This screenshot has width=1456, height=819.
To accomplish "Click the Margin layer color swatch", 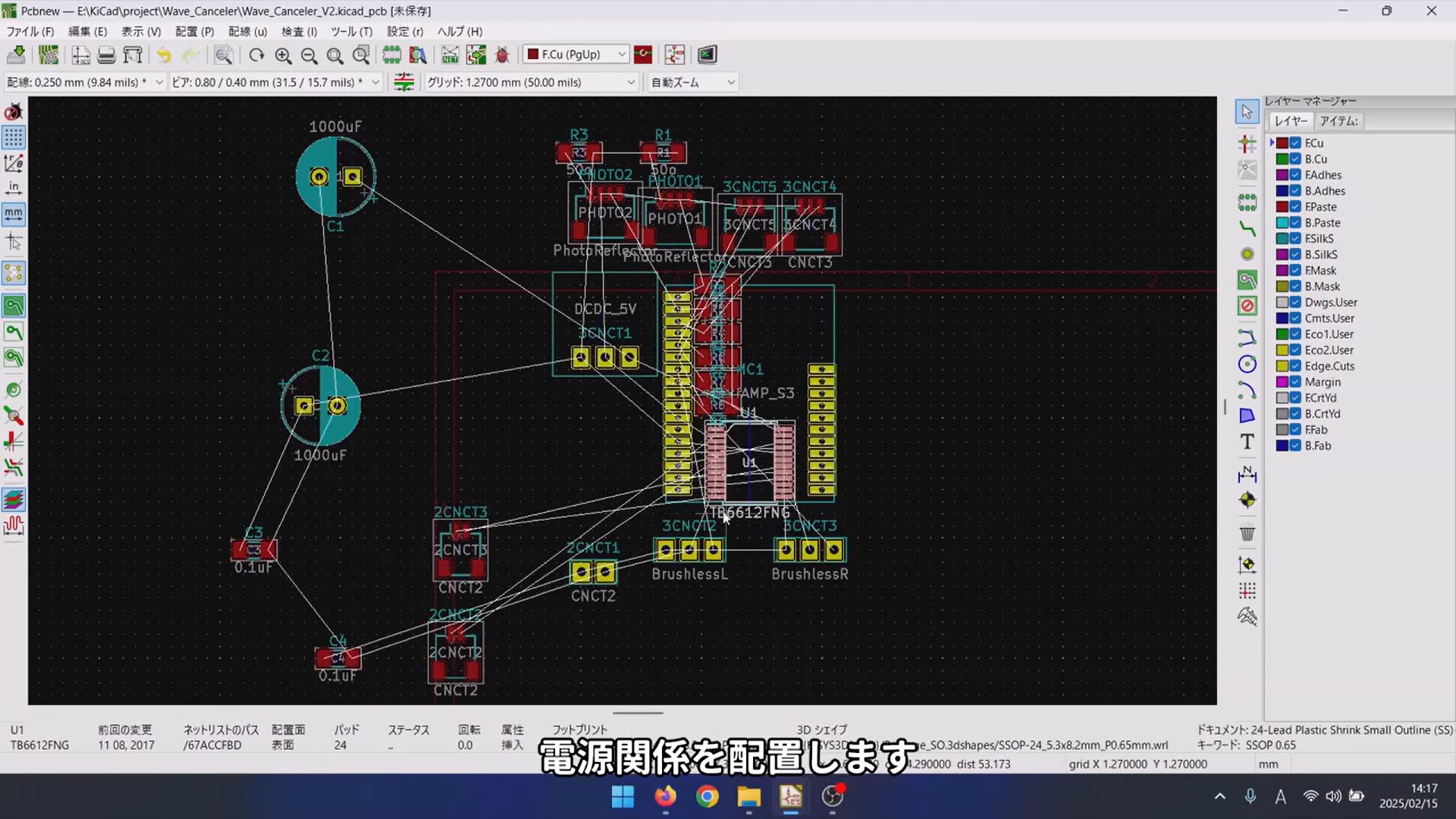I will coord(1282,382).
